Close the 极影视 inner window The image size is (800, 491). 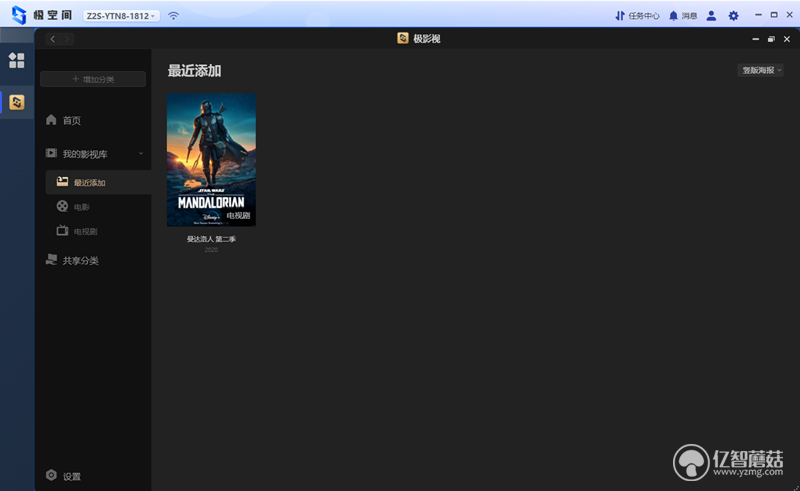click(x=787, y=39)
